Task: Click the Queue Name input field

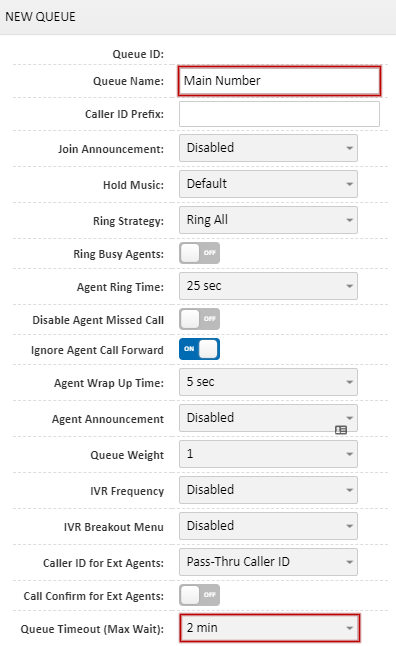Action: click(279, 81)
